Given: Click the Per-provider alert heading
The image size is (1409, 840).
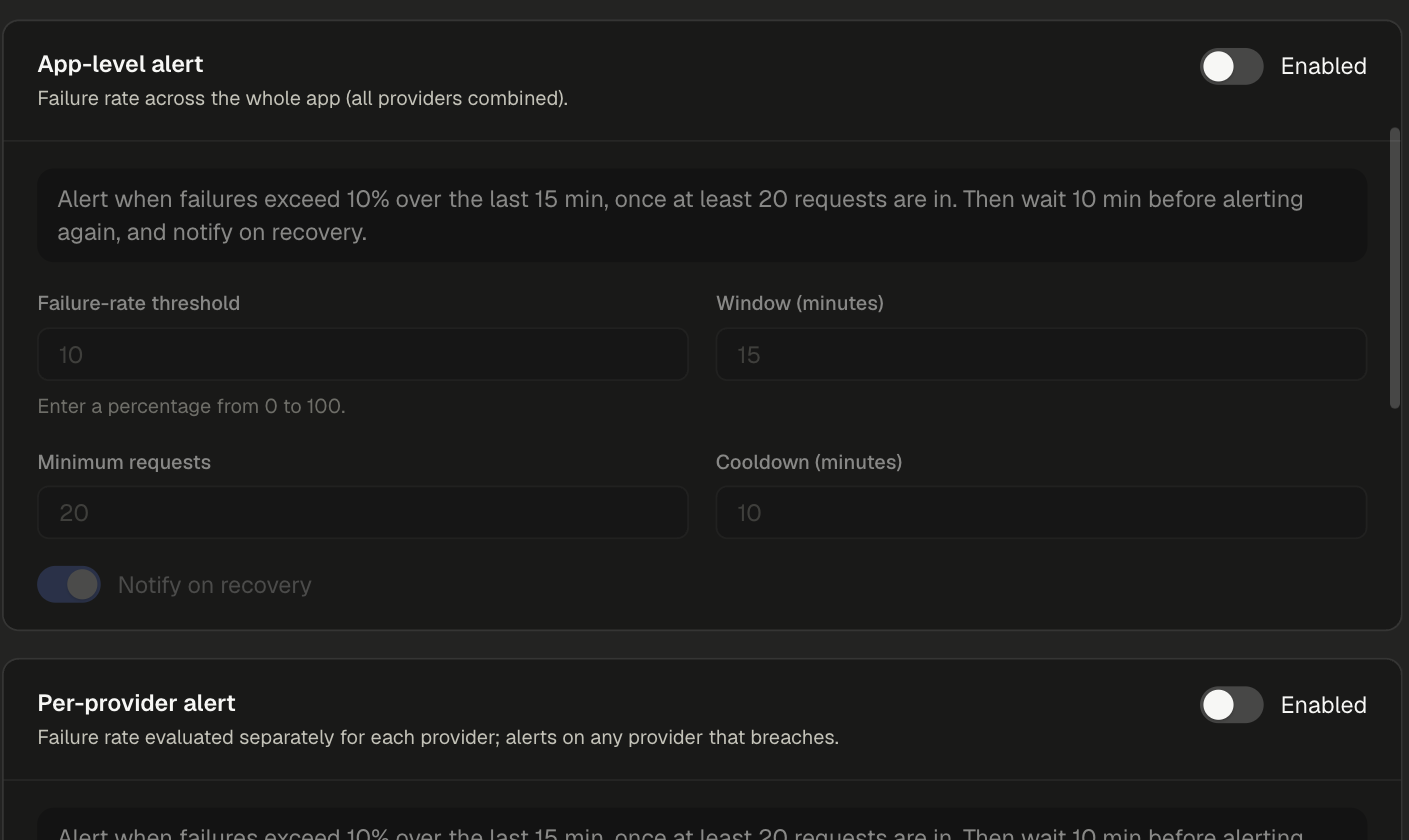Looking at the screenshot, I should pyautogui.click(x=137, y=703).
